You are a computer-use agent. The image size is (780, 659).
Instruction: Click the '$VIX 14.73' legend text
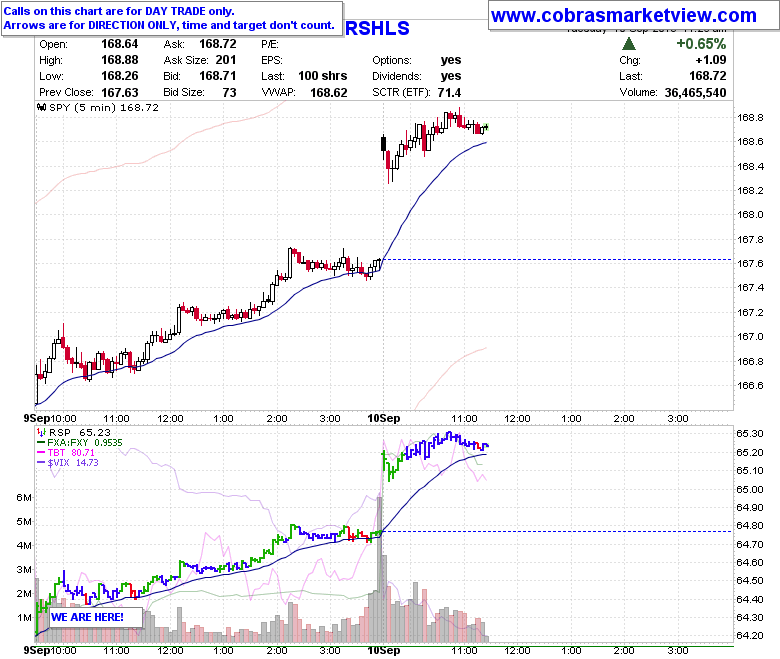[x=73, y=463]
